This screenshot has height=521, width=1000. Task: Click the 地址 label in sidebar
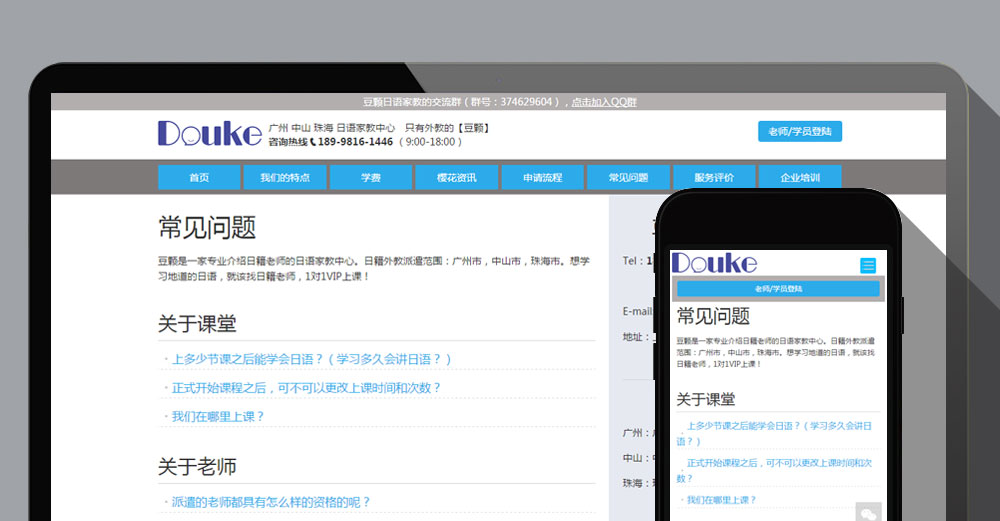click(635, 337)
